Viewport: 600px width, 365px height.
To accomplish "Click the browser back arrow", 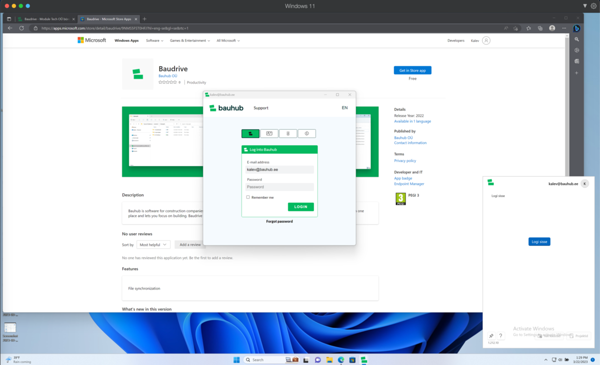I will pyautogui.click(x=10, y=28).
